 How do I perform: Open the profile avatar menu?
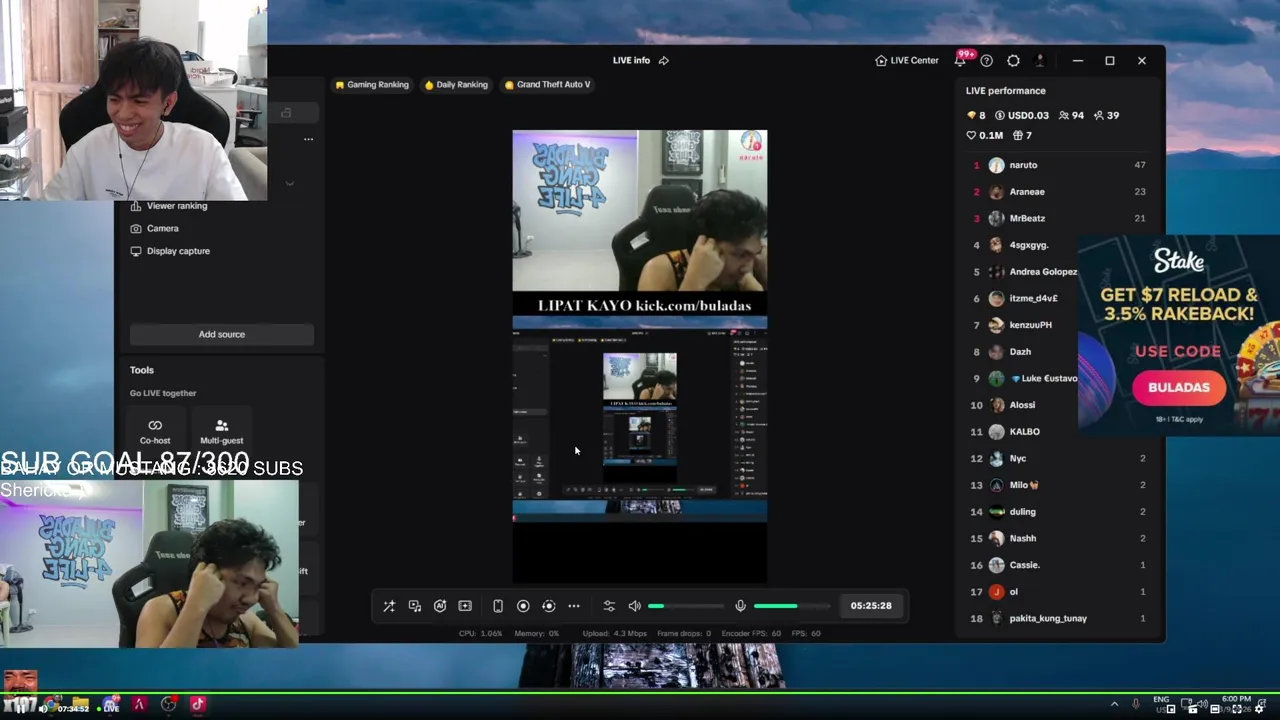point(1040,61)
